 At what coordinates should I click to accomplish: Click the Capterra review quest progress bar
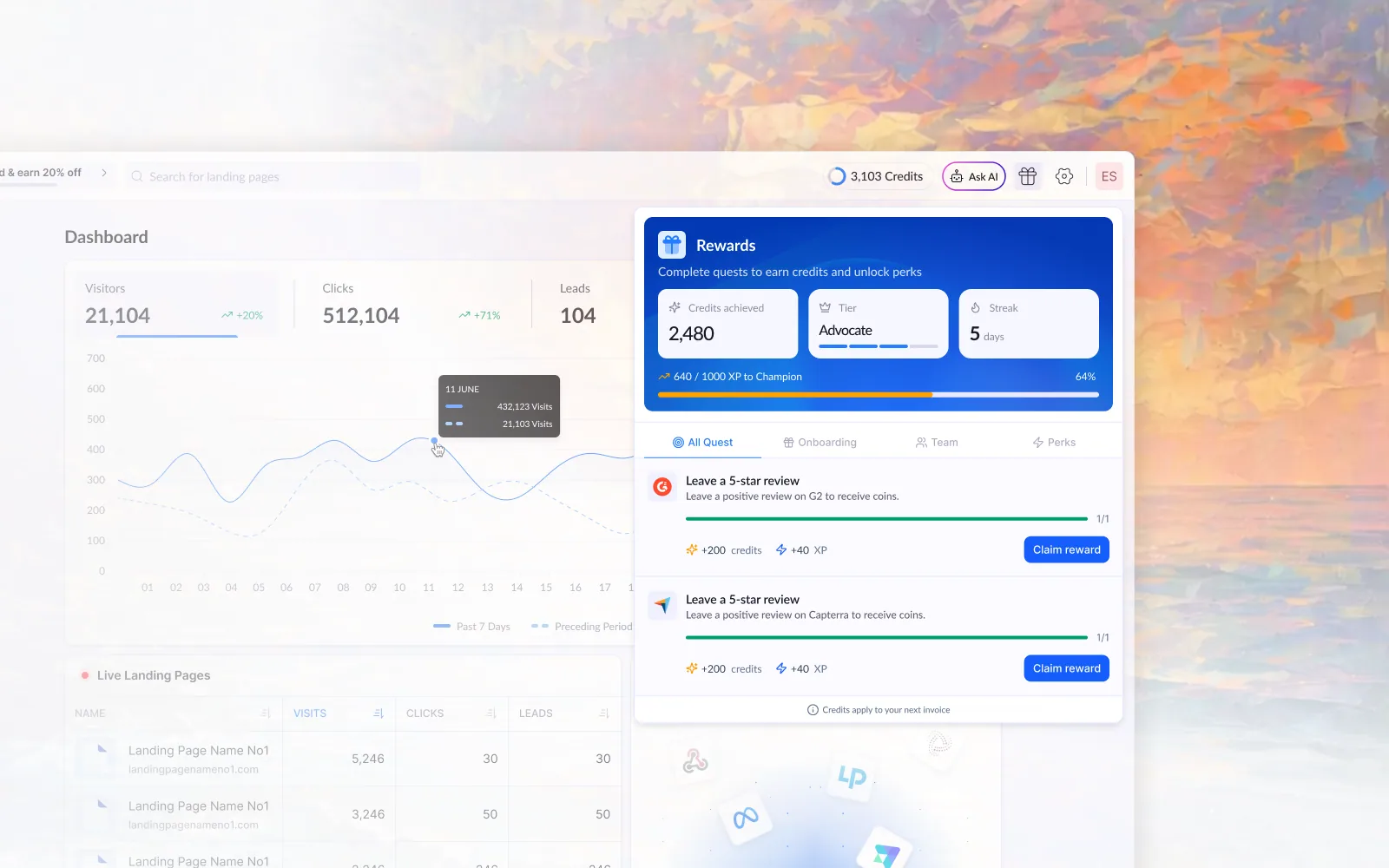[886, 637]
